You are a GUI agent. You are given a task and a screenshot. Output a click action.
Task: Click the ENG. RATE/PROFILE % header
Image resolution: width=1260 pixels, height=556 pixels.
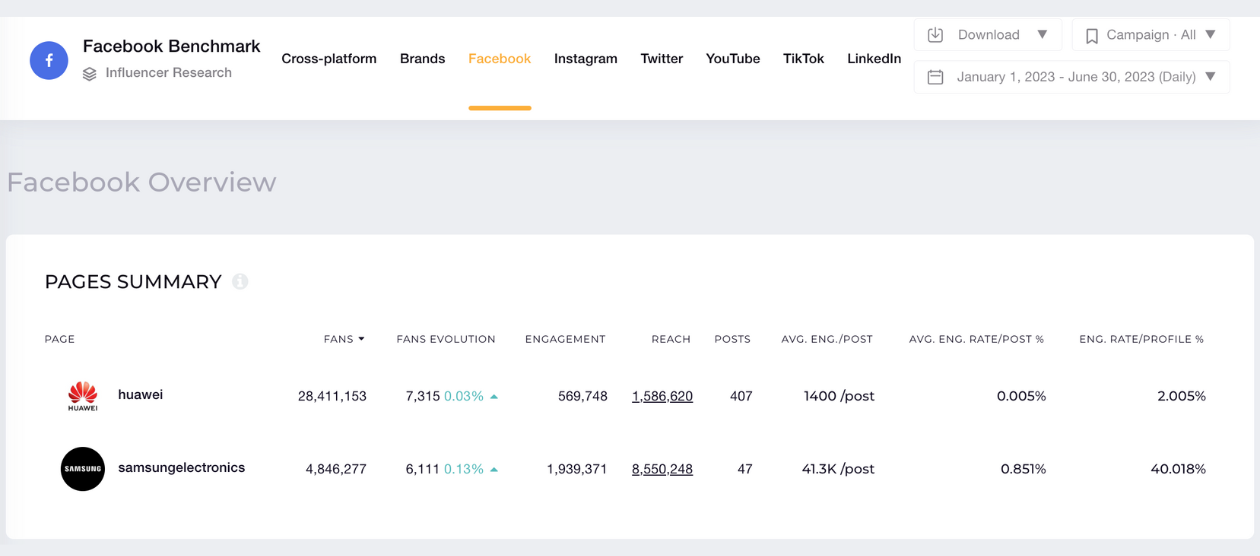tap(1141, 339)
